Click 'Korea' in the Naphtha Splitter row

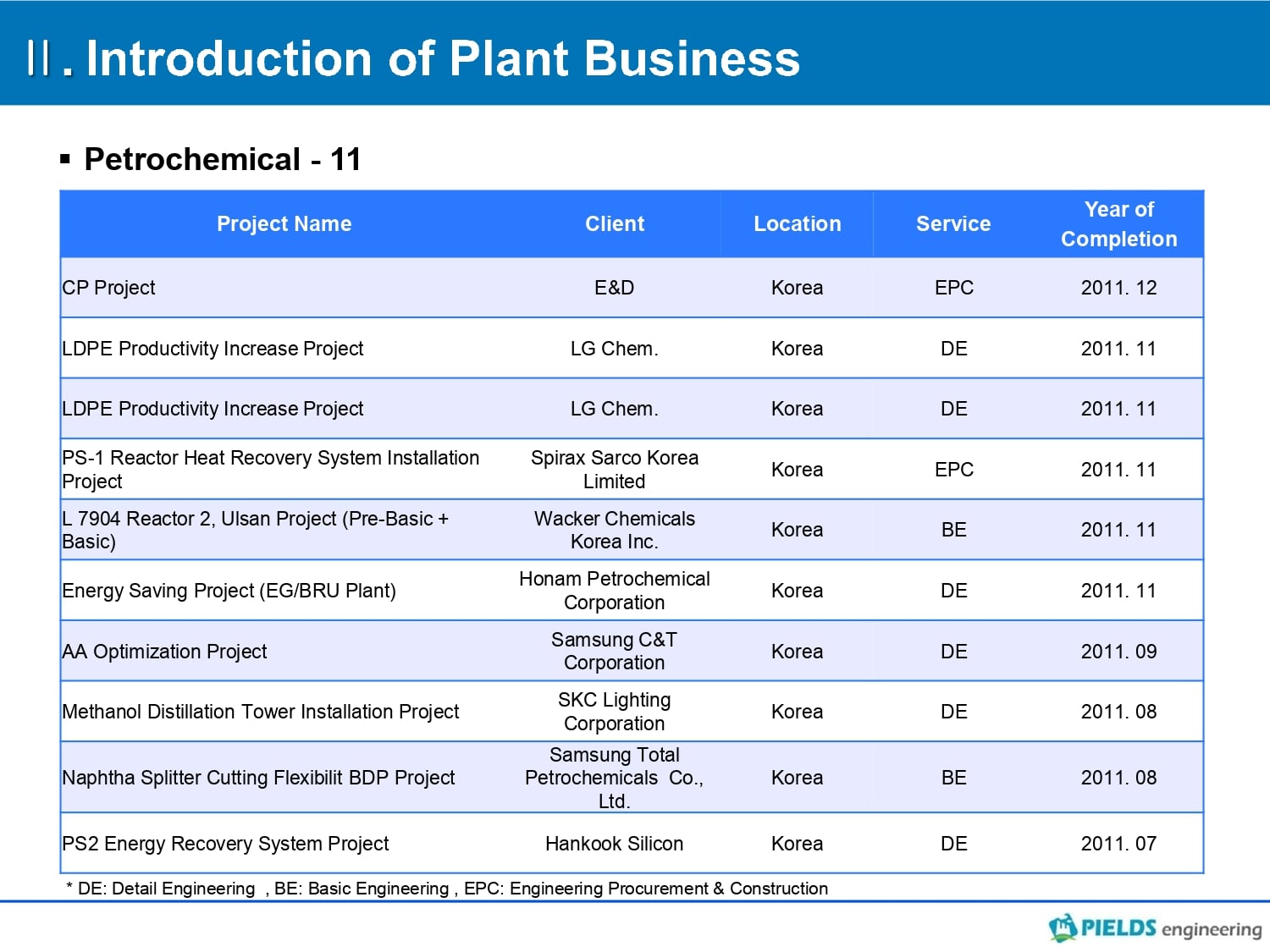798,778
